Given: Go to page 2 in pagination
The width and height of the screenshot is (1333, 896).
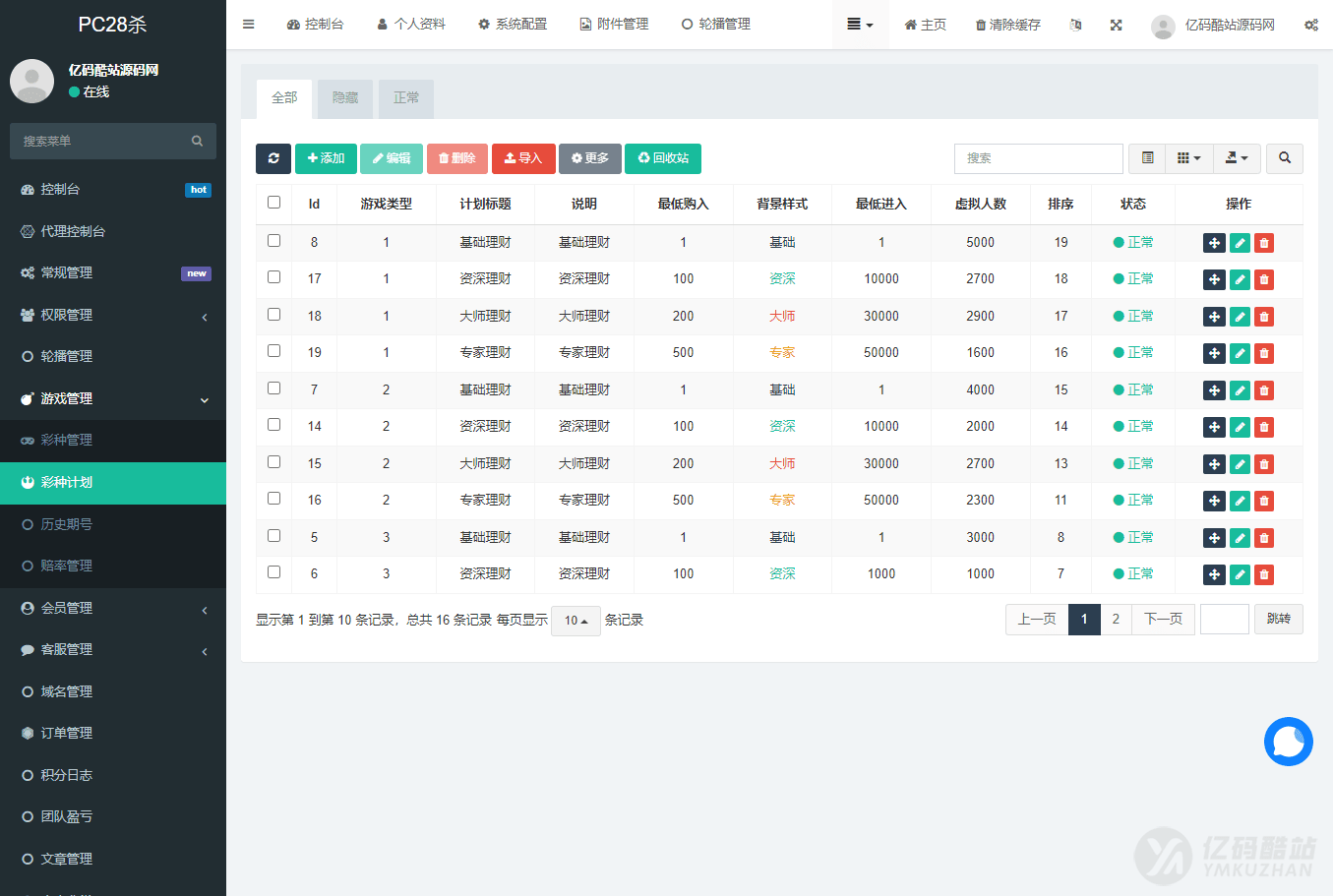Looking at the screenshot, I should tap(1116, 620).
